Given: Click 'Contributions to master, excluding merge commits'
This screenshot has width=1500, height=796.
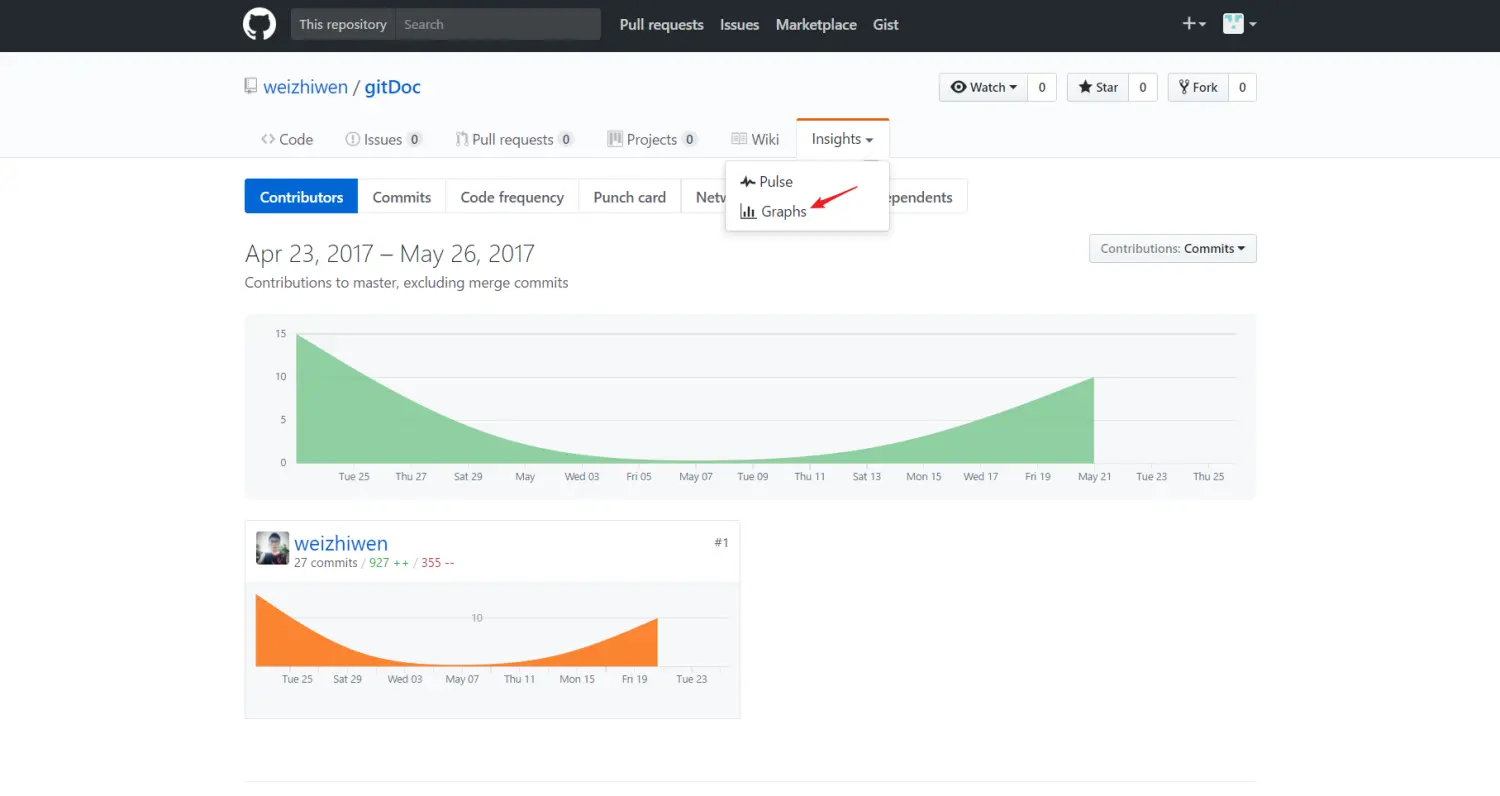Looking at the screenshot, I should coord(407,283).
